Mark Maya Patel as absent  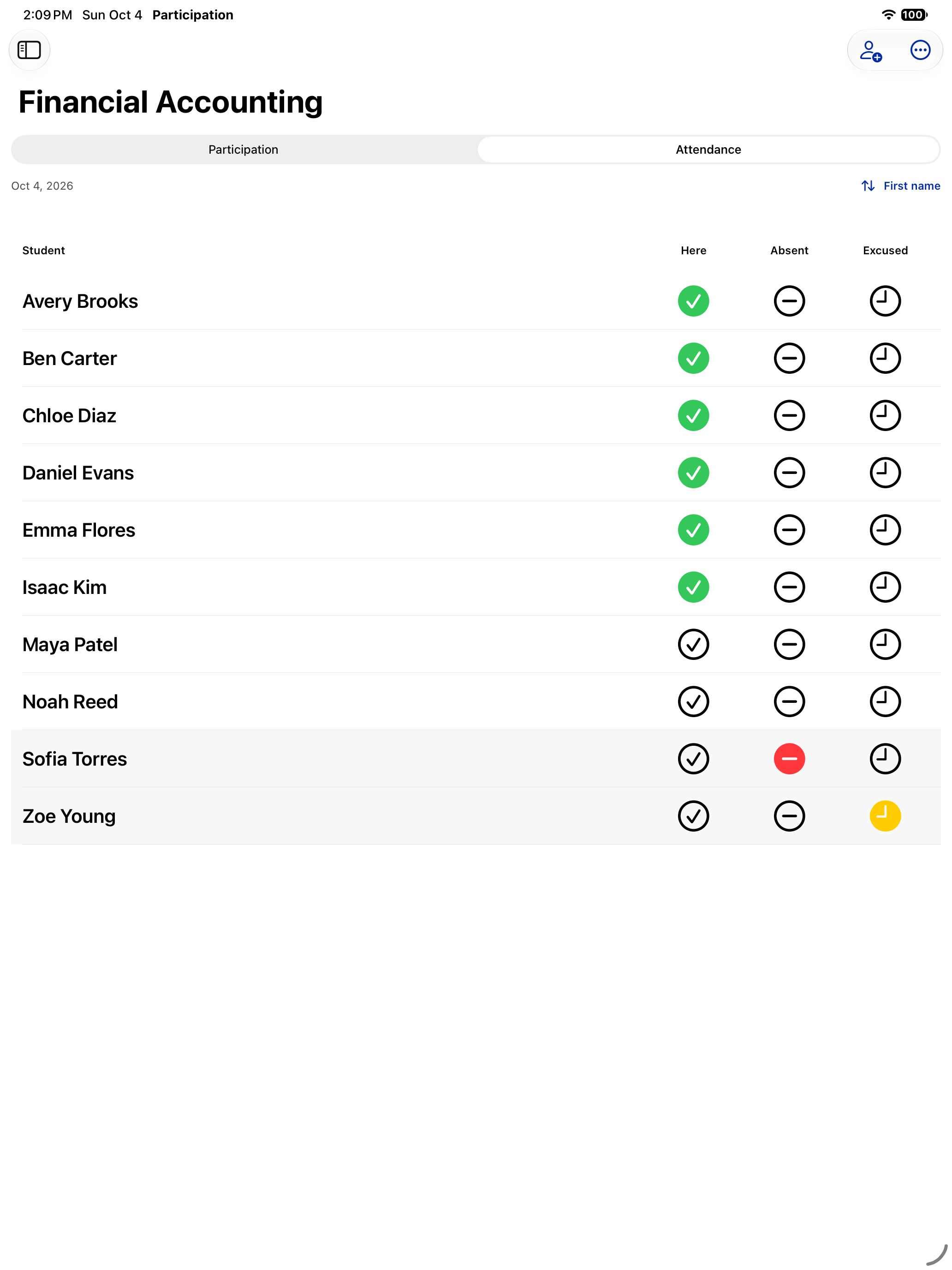[x=789, y=644]
